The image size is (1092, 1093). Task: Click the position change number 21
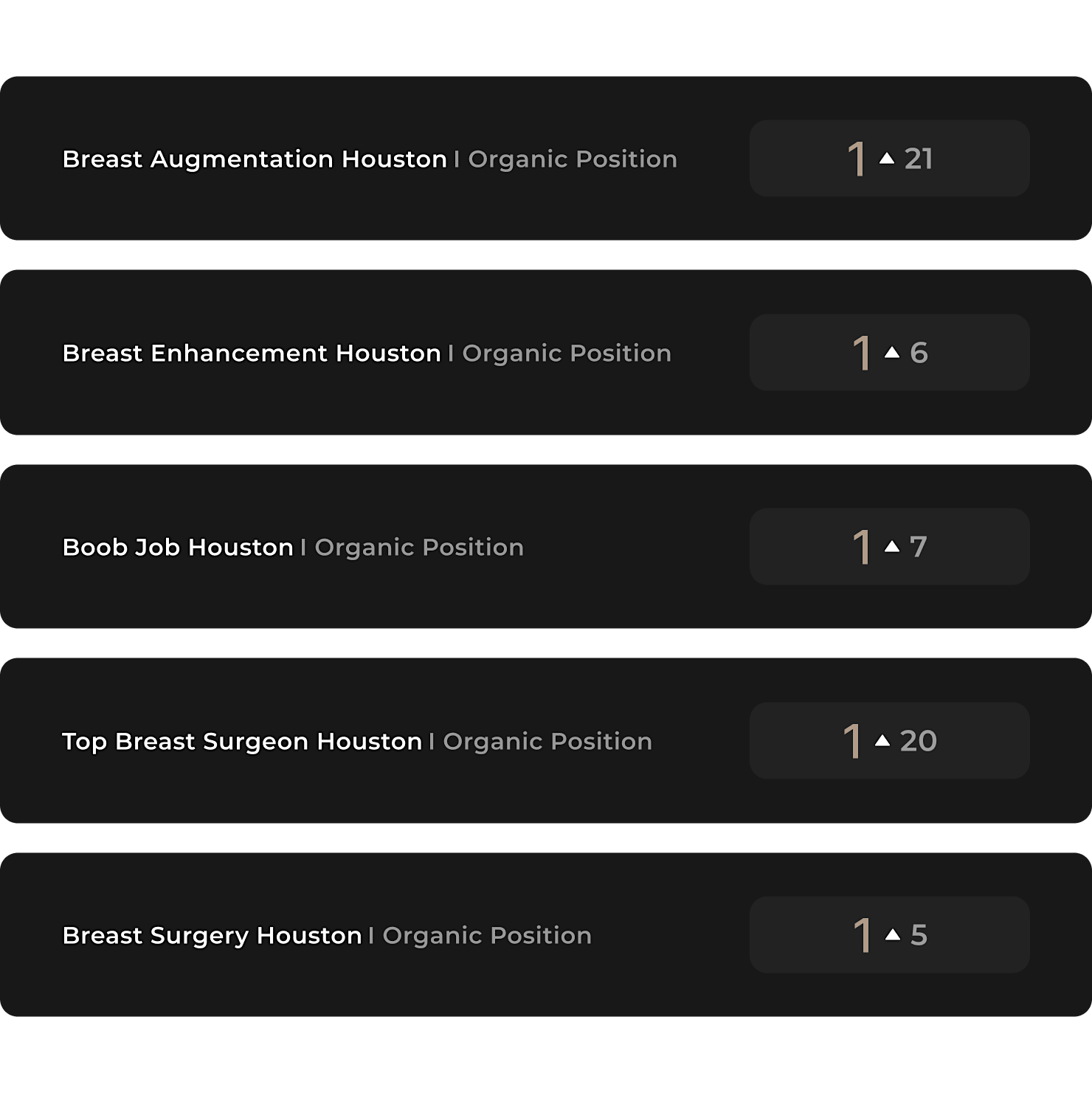click(919, 159)
